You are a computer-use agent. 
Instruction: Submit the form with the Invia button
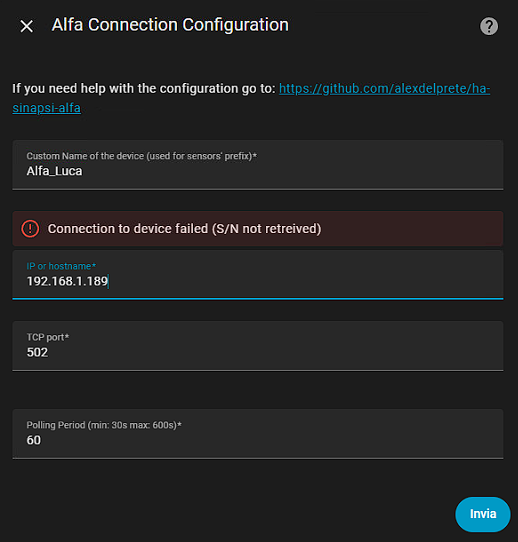tap(482, 514)
